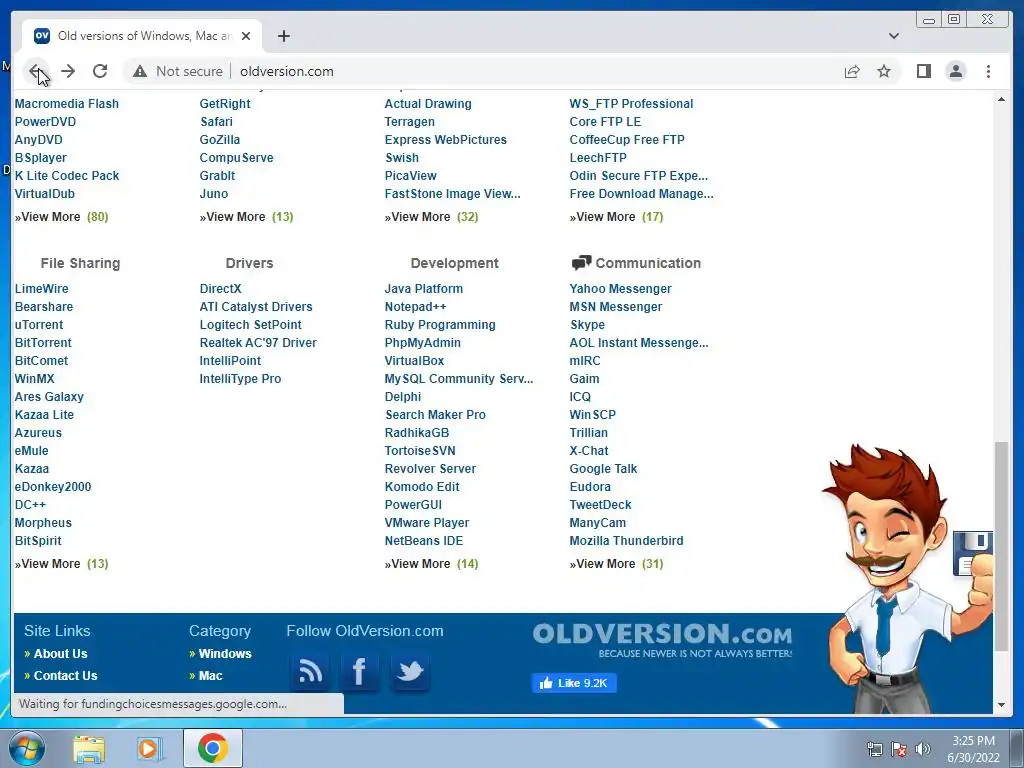
Task: Click the browser back arrow
Action: pyautogui.click(x=36, y=71)
